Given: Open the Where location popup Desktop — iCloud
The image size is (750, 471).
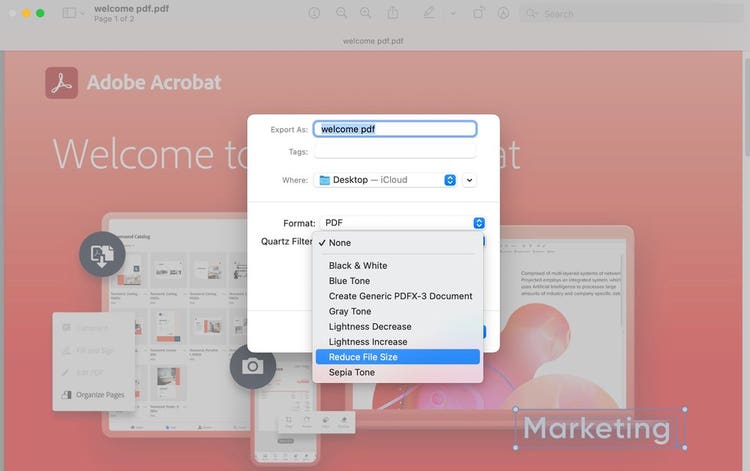Looking at the screenshot, I should pyautogui.click(x=386, y=180).
